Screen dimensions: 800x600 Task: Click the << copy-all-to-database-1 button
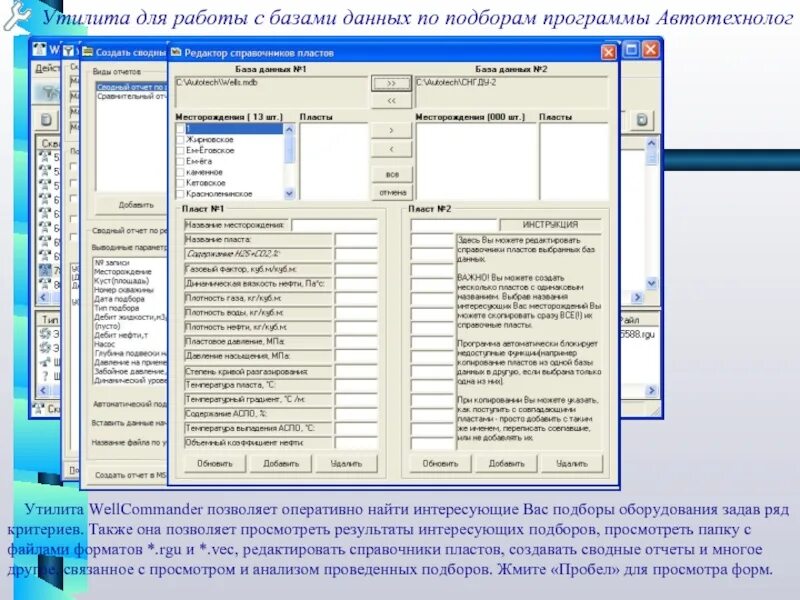[391, 101]
